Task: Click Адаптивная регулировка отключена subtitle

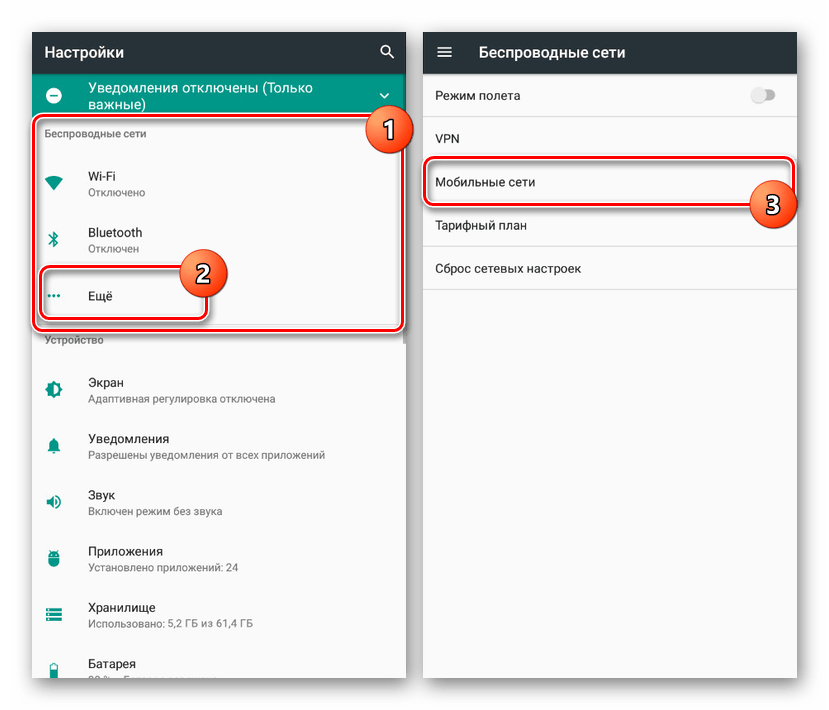Action: [181, 399]
